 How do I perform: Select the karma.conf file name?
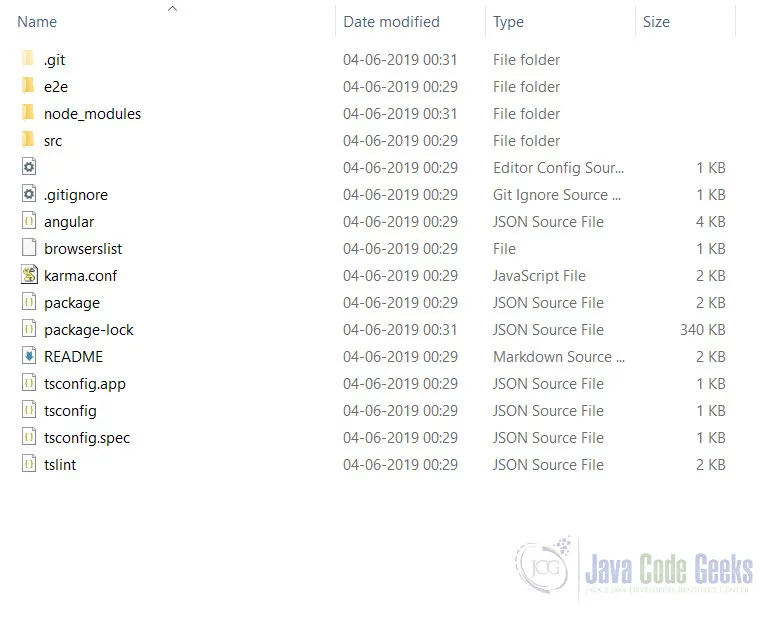[80, 276]
